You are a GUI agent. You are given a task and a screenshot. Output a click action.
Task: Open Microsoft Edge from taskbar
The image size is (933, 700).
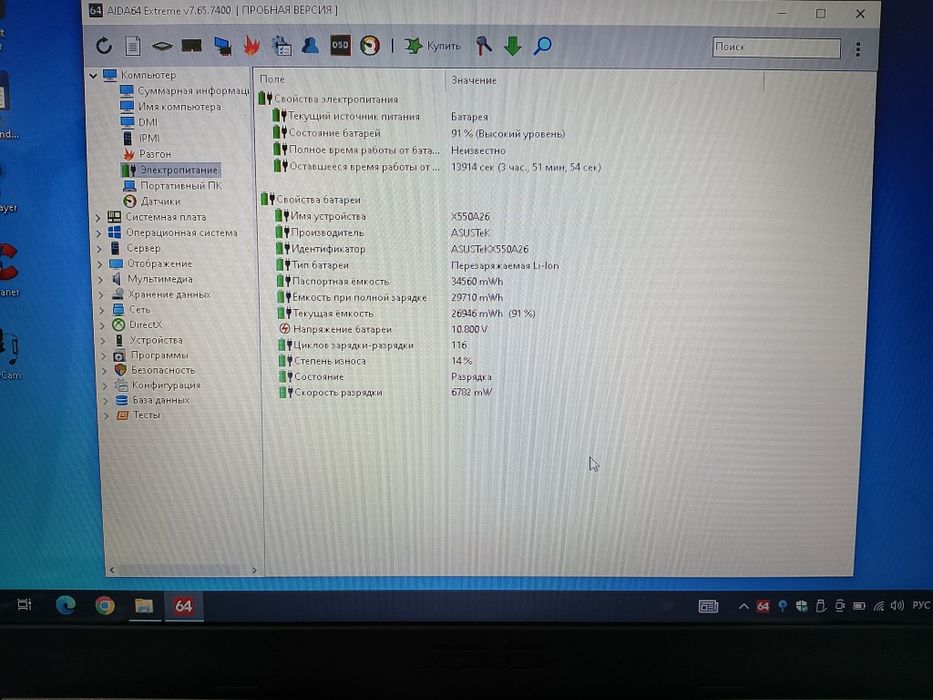coord(65,605)
